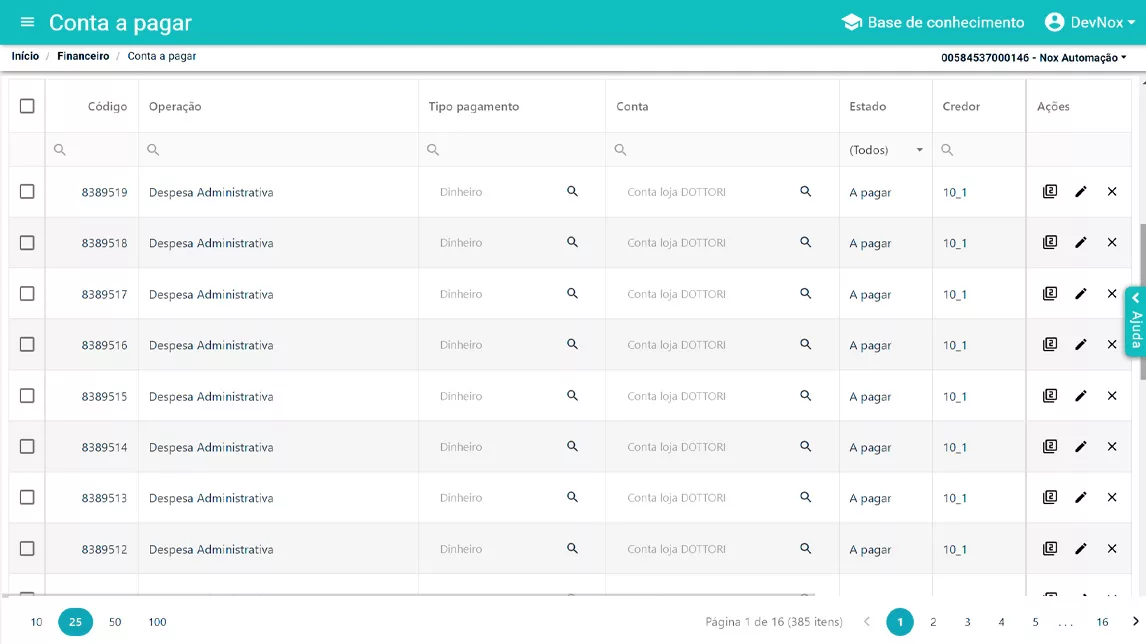1146x644 pixels.
Task: Click the pencil icon on row 8389512
Action: point(1081,548)
